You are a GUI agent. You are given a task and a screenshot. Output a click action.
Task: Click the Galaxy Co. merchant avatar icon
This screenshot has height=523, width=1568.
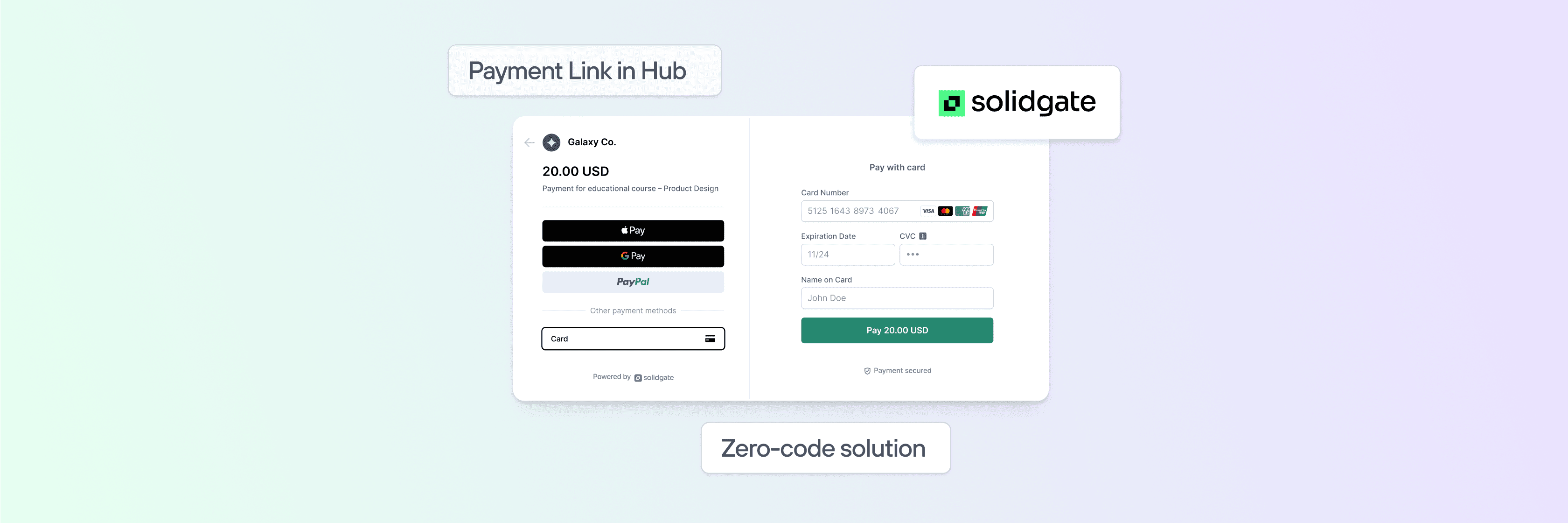click(x=551, y=142)
